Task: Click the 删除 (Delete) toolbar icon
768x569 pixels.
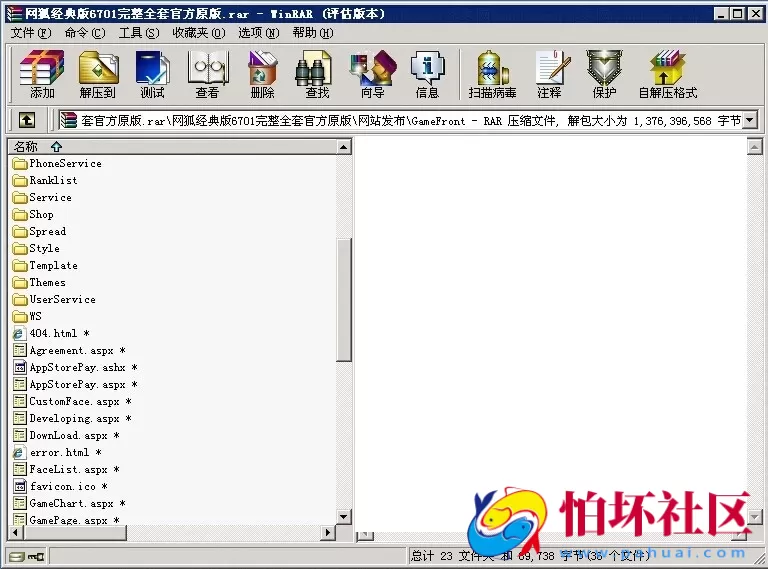Action: tap(263, 74)
